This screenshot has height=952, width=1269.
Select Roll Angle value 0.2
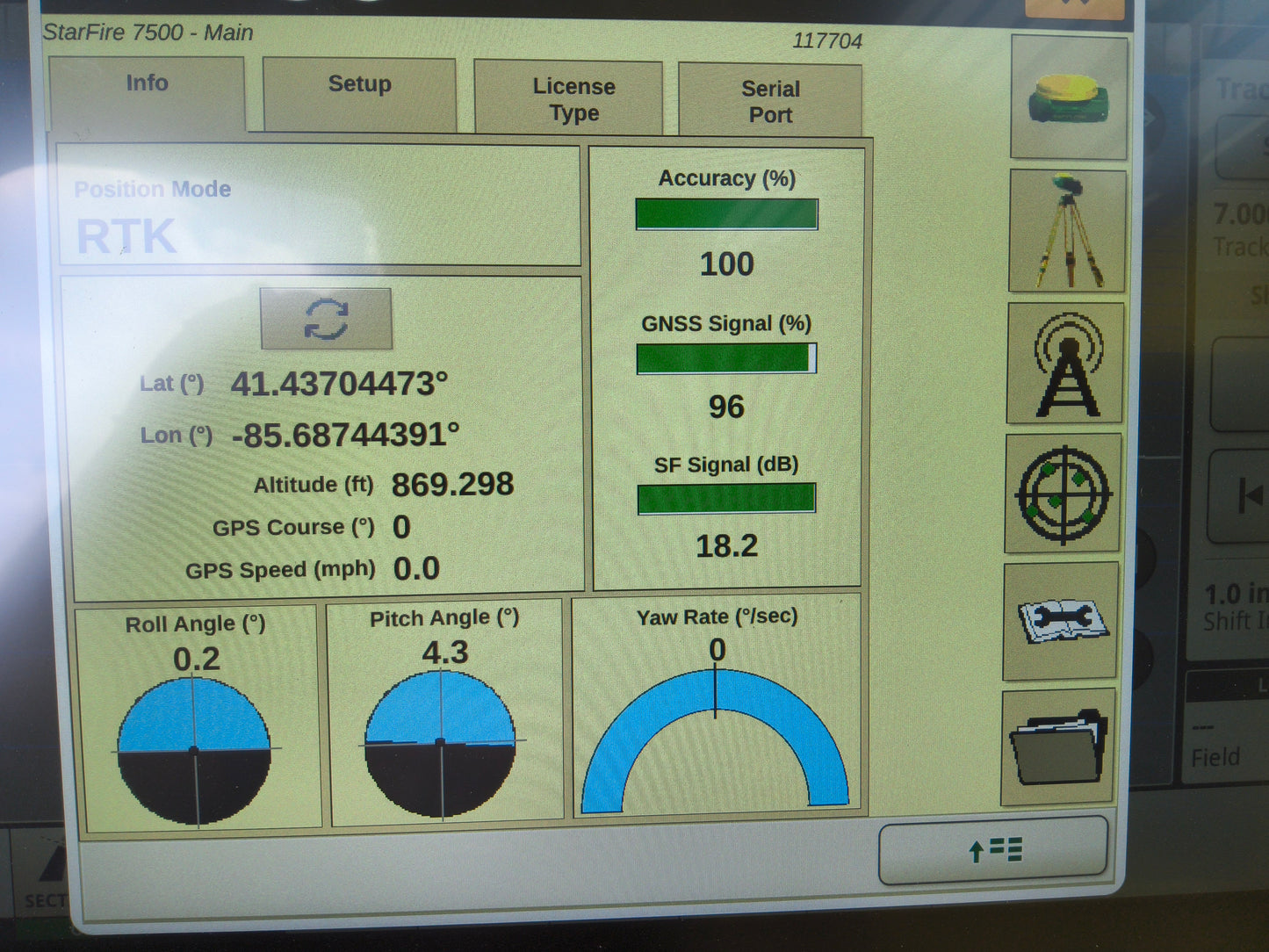(x=196, y=660)
